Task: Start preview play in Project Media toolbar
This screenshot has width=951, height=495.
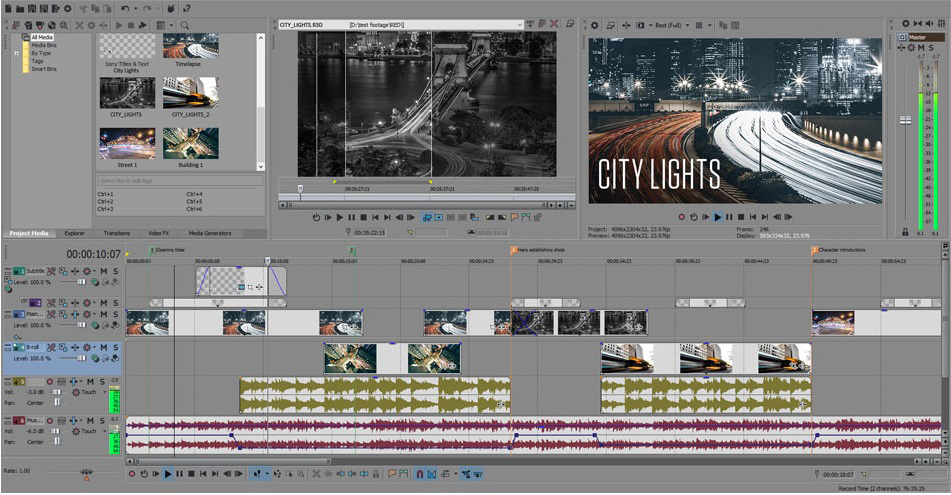Action: click(119, 25)
